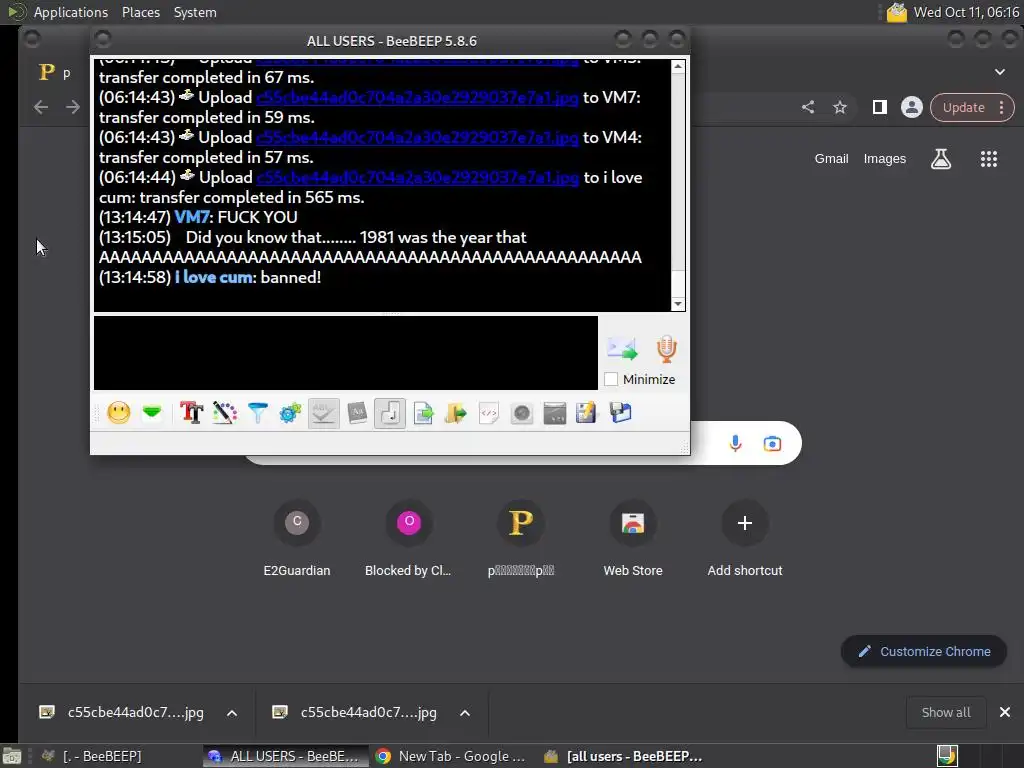Open the Places menu
Image resolution: width=1024 pixels, height=768 pixels.
pyautogui.click(x=140, y=12)
